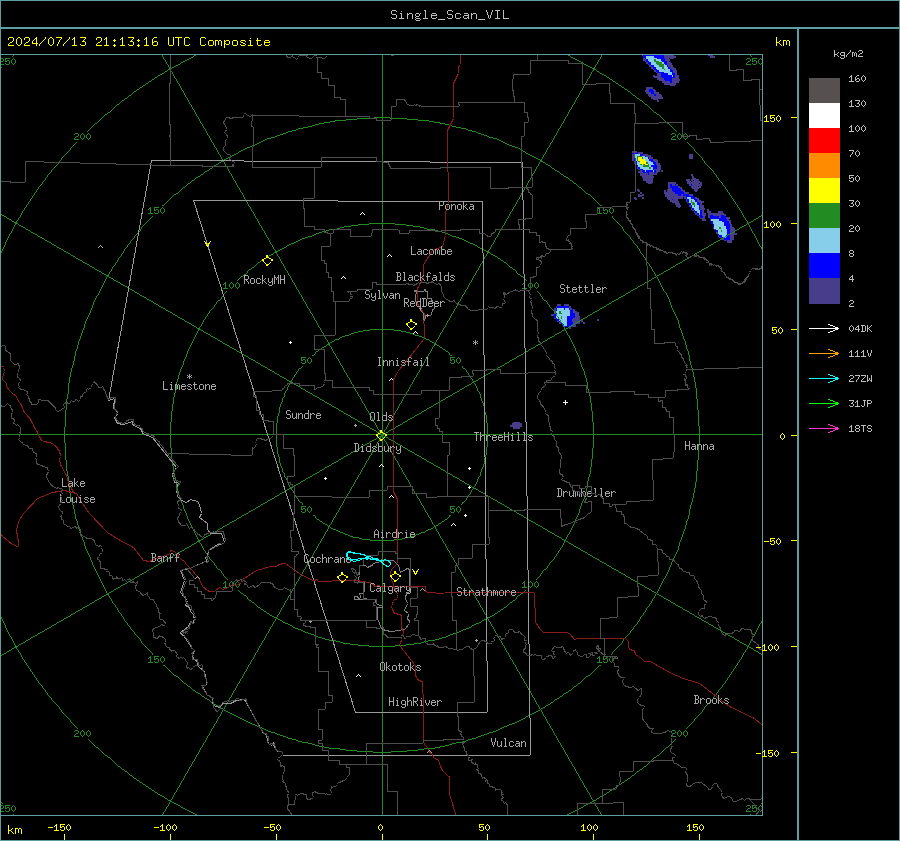
Task: Click the Ponoka town label
Action: coord(456,206)
